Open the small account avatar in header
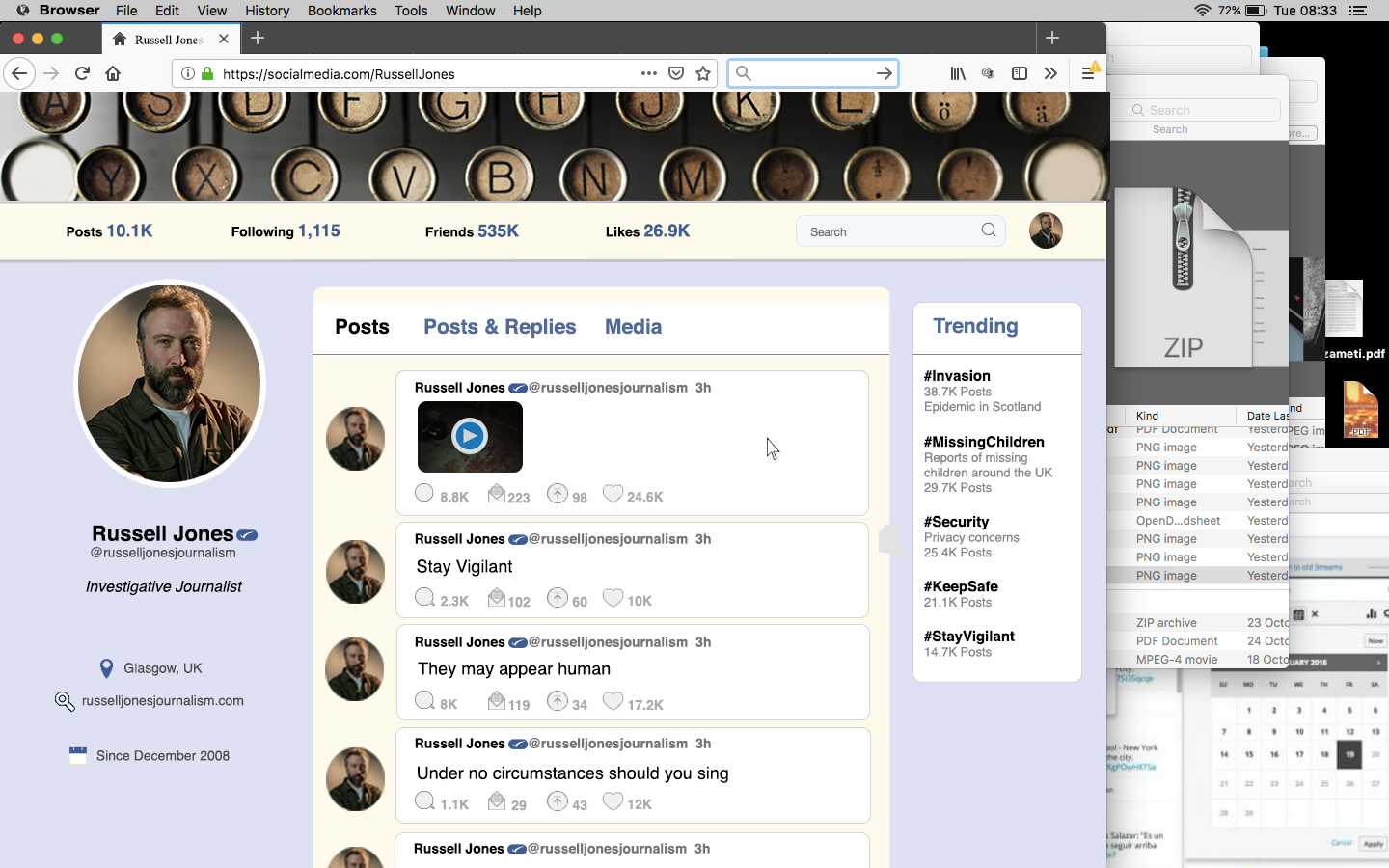1389x868 pixels. tap(1046, 231)
